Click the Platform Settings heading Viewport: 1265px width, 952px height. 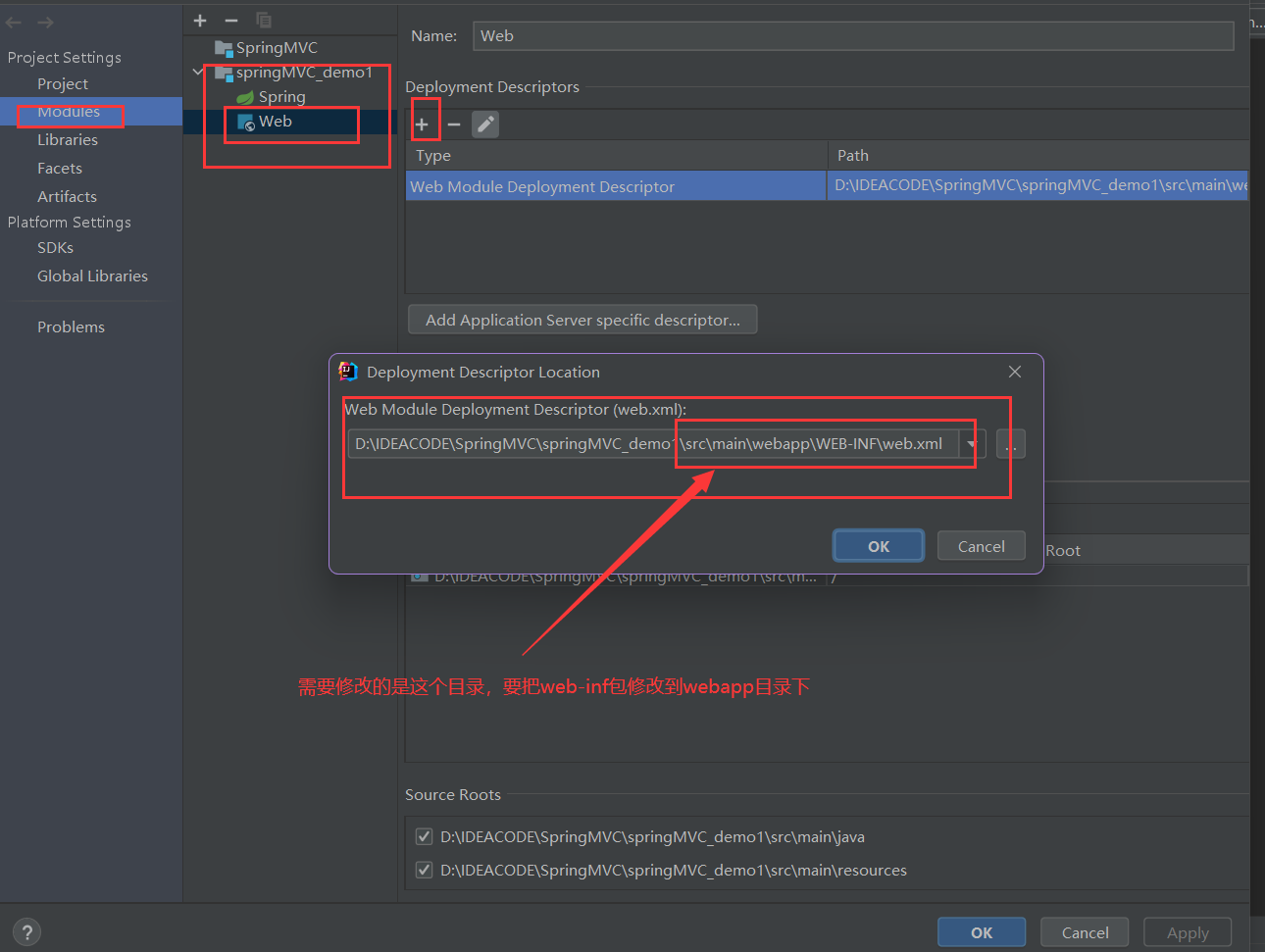pos(69,223)
